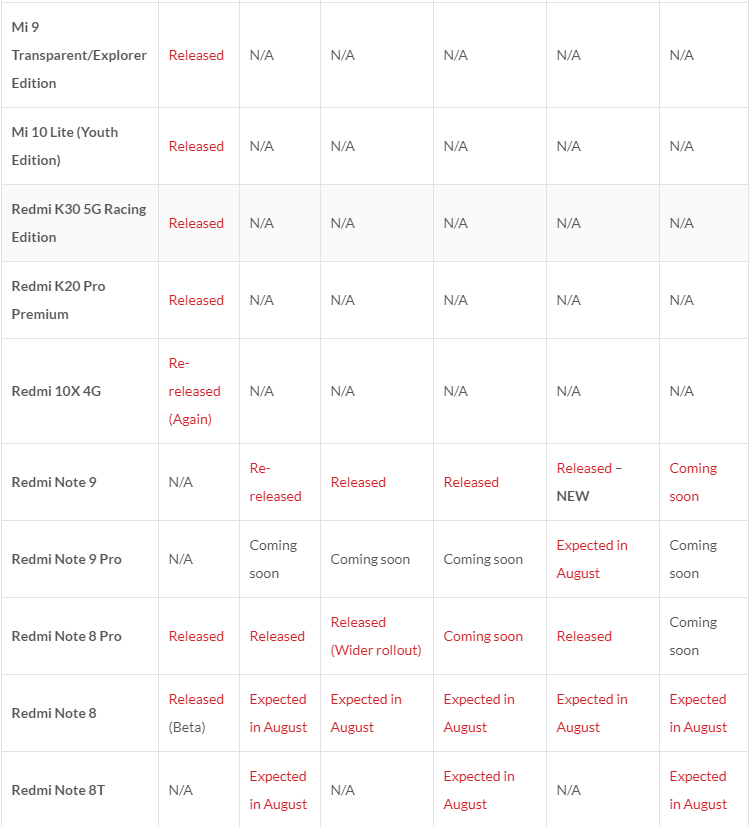
Task: Select the 'Redmi Note 9 Pro' row header
Action: [x=66, y=559]
